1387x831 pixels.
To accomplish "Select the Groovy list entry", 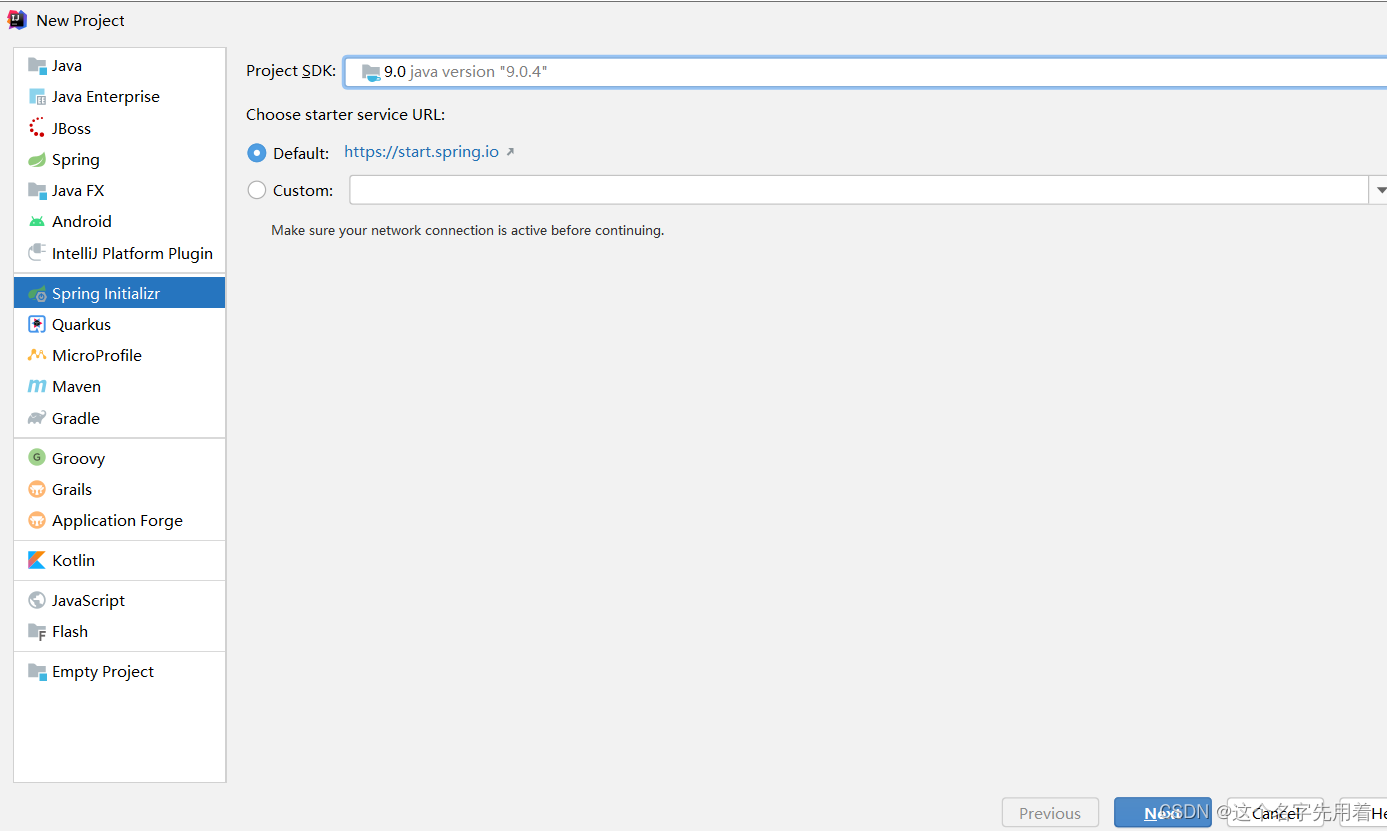I will point(119,458).
